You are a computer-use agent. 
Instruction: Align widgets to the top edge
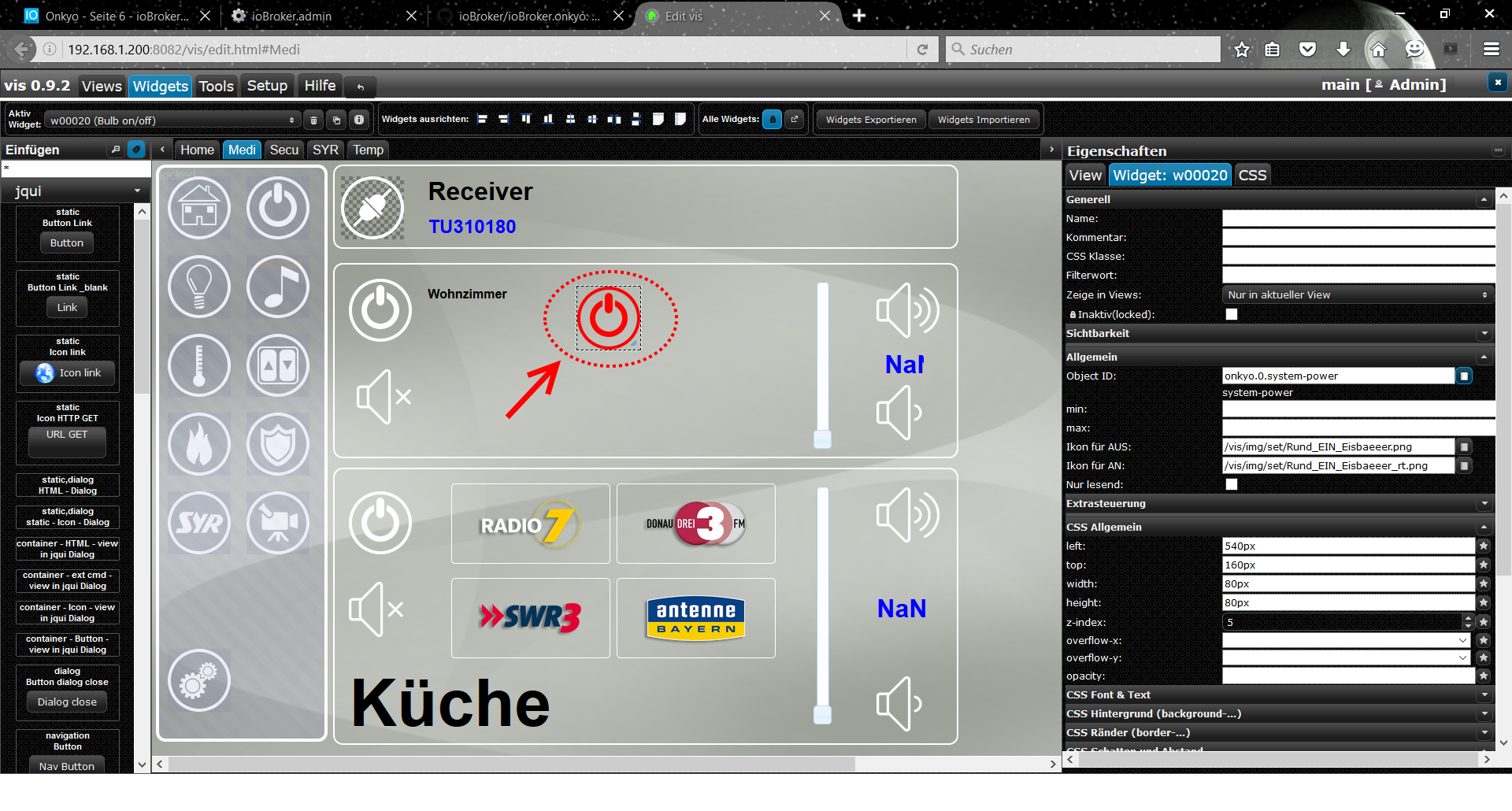[526, 120]
